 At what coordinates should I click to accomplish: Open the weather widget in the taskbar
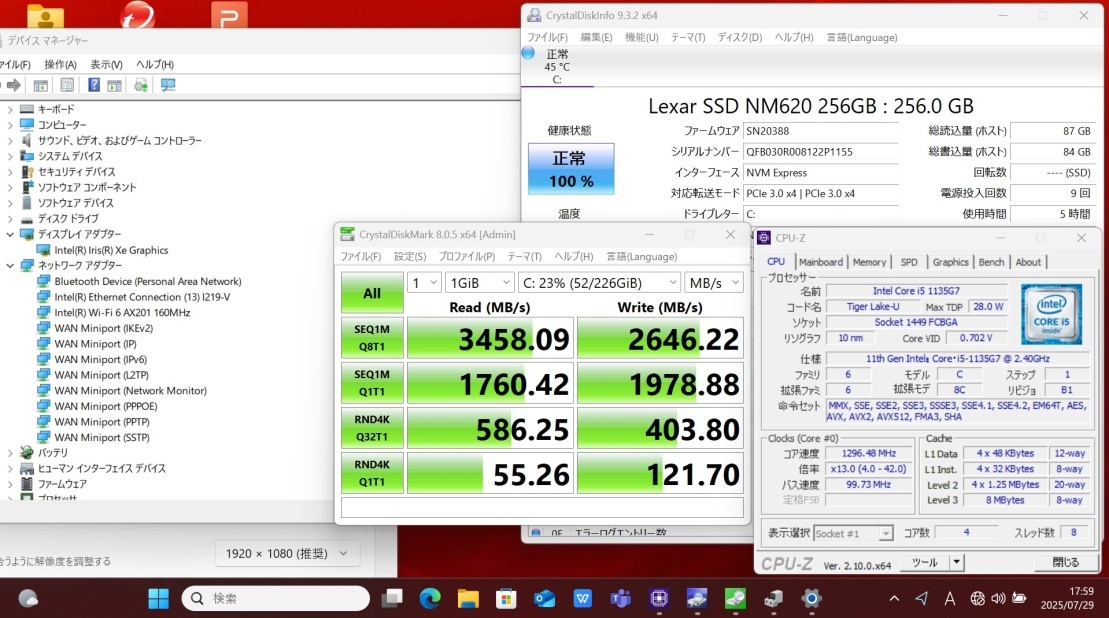point(28,598)
